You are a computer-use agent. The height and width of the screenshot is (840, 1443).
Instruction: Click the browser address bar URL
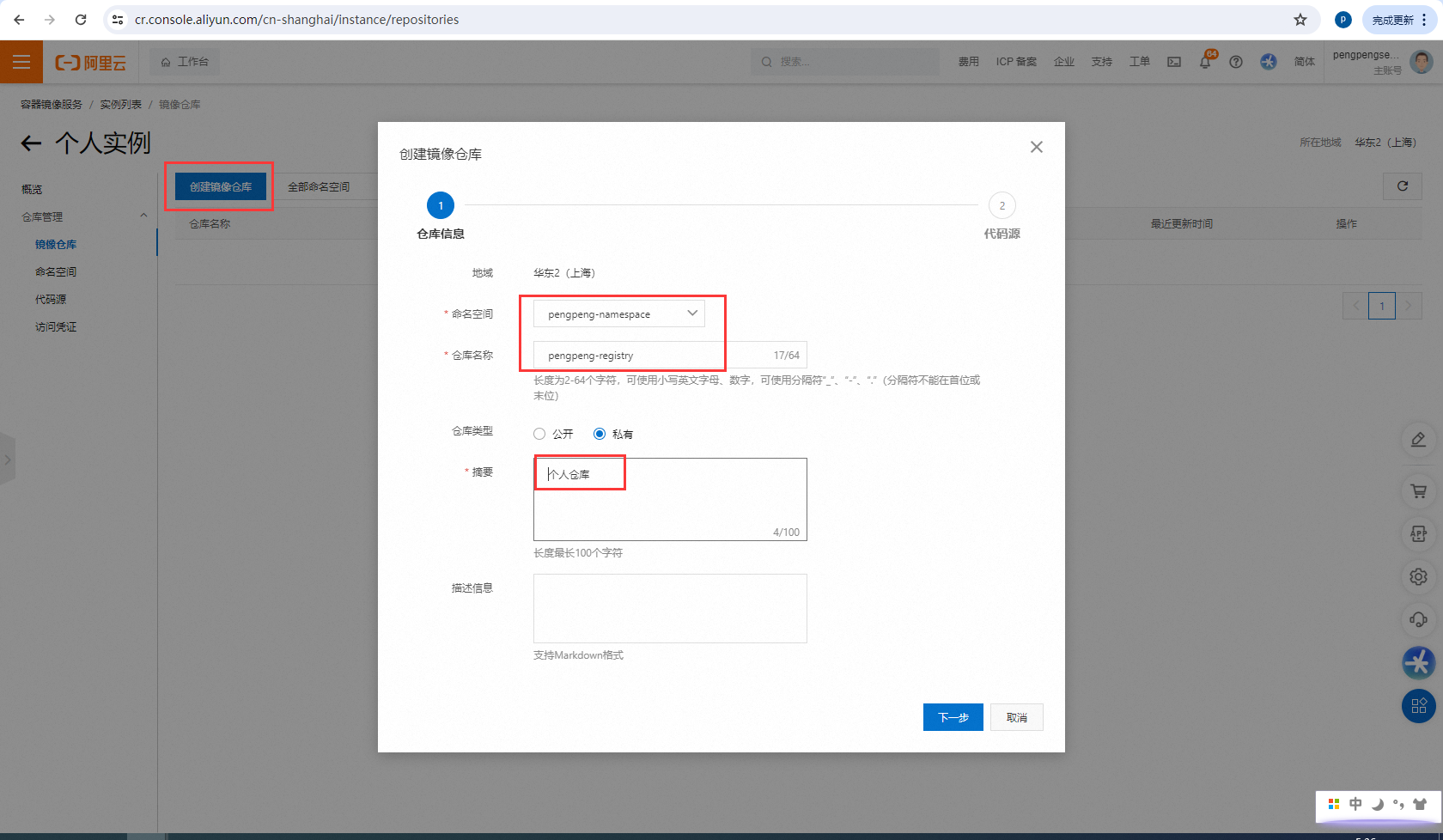(296, 20)
